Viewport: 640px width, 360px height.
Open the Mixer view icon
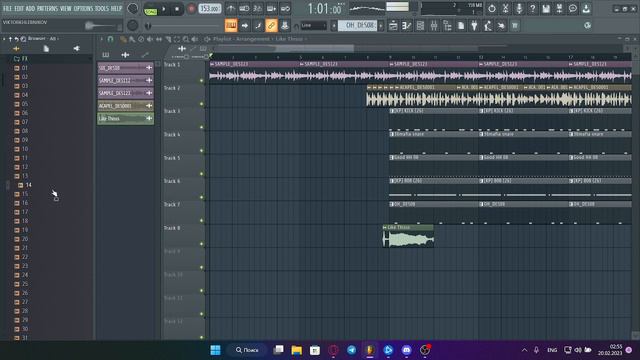(434, 26)
